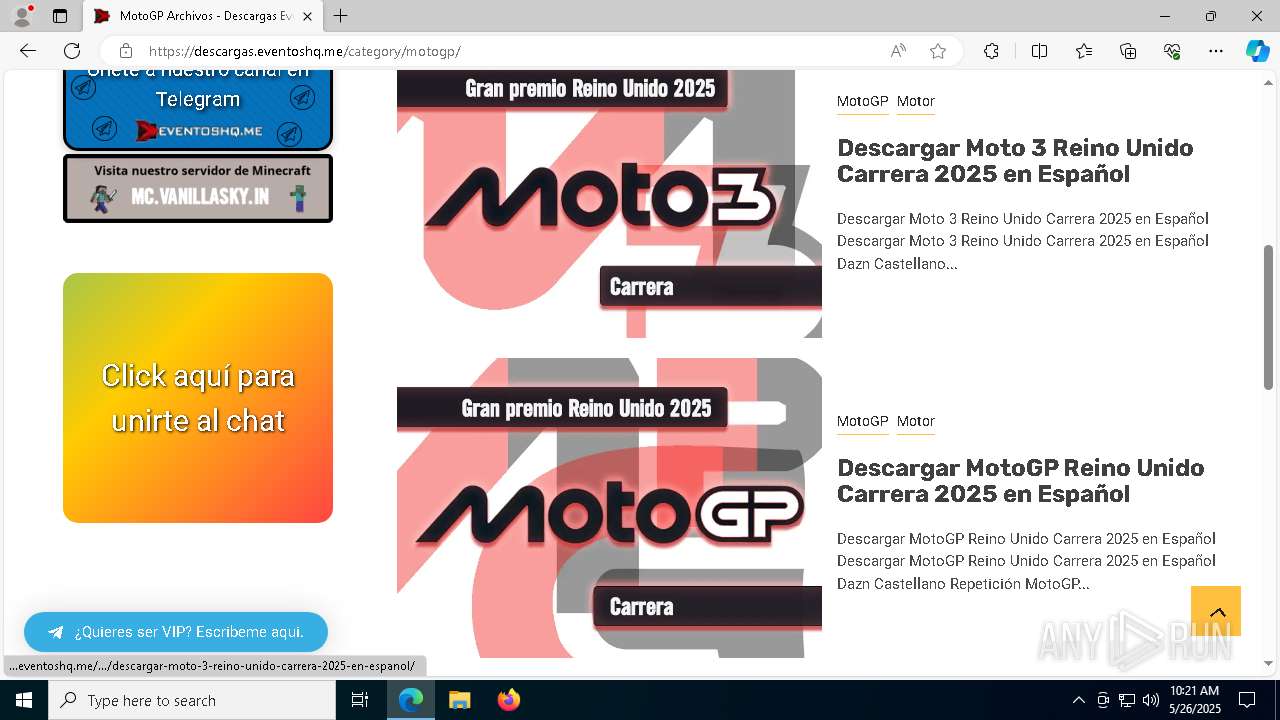
Task: Open Settings and more menu
Action: (1216, 51)
